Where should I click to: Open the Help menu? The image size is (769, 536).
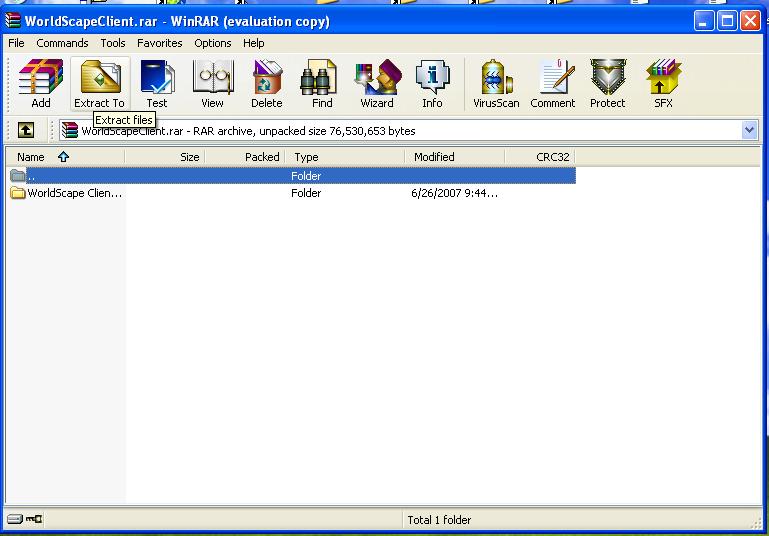point(254,43)
